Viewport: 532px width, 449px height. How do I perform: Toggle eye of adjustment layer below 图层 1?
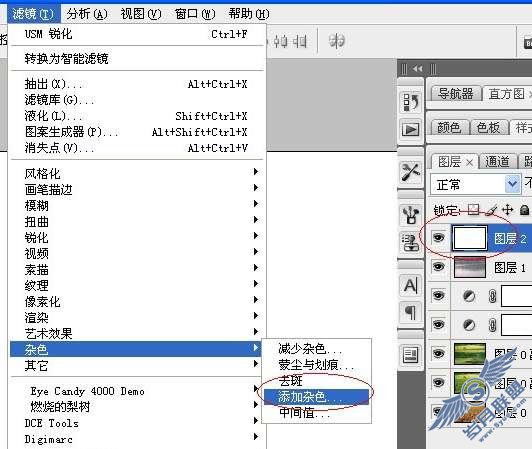[x=438, y=296]
